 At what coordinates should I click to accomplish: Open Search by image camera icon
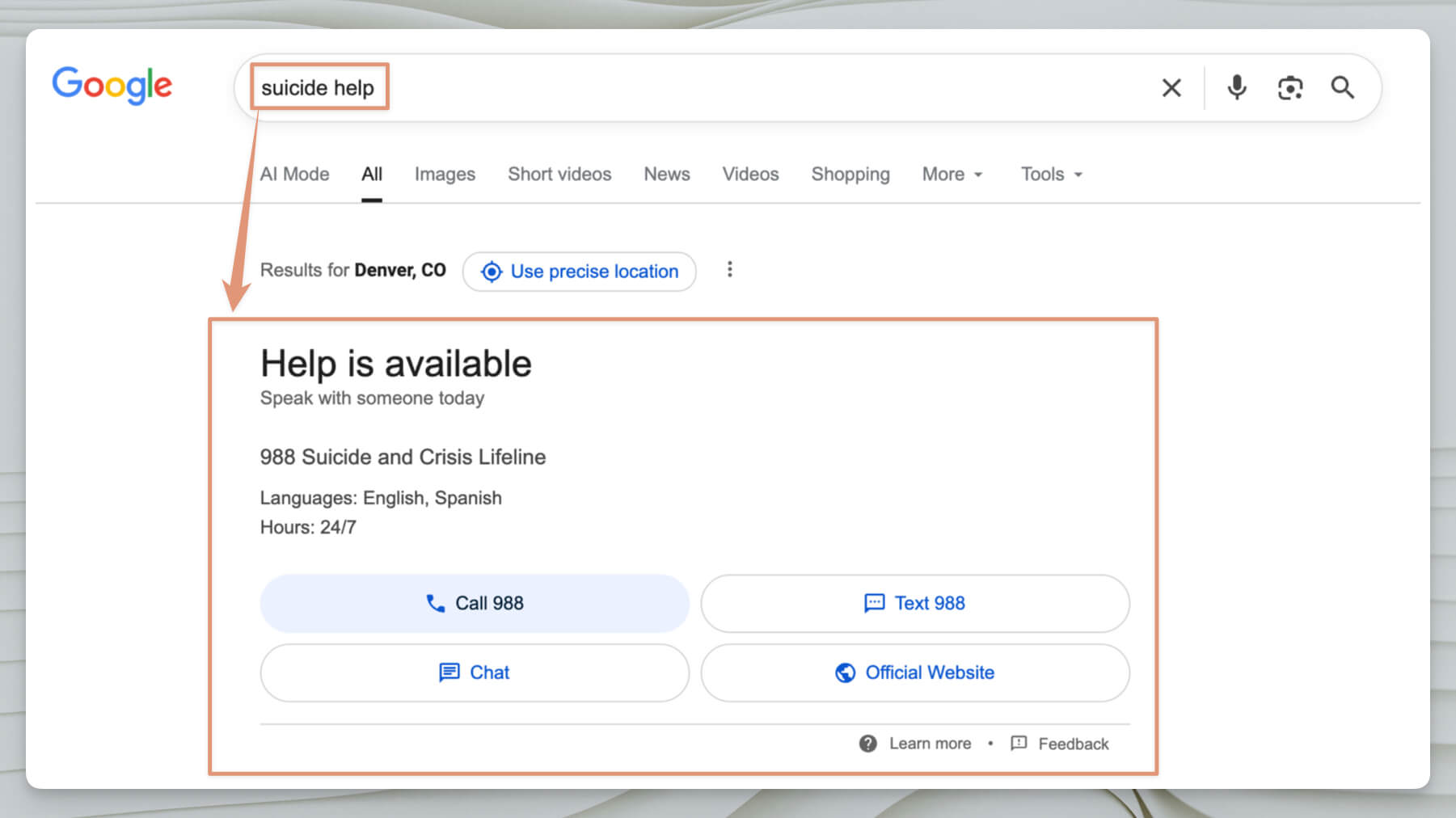[x=1290, y=87]
